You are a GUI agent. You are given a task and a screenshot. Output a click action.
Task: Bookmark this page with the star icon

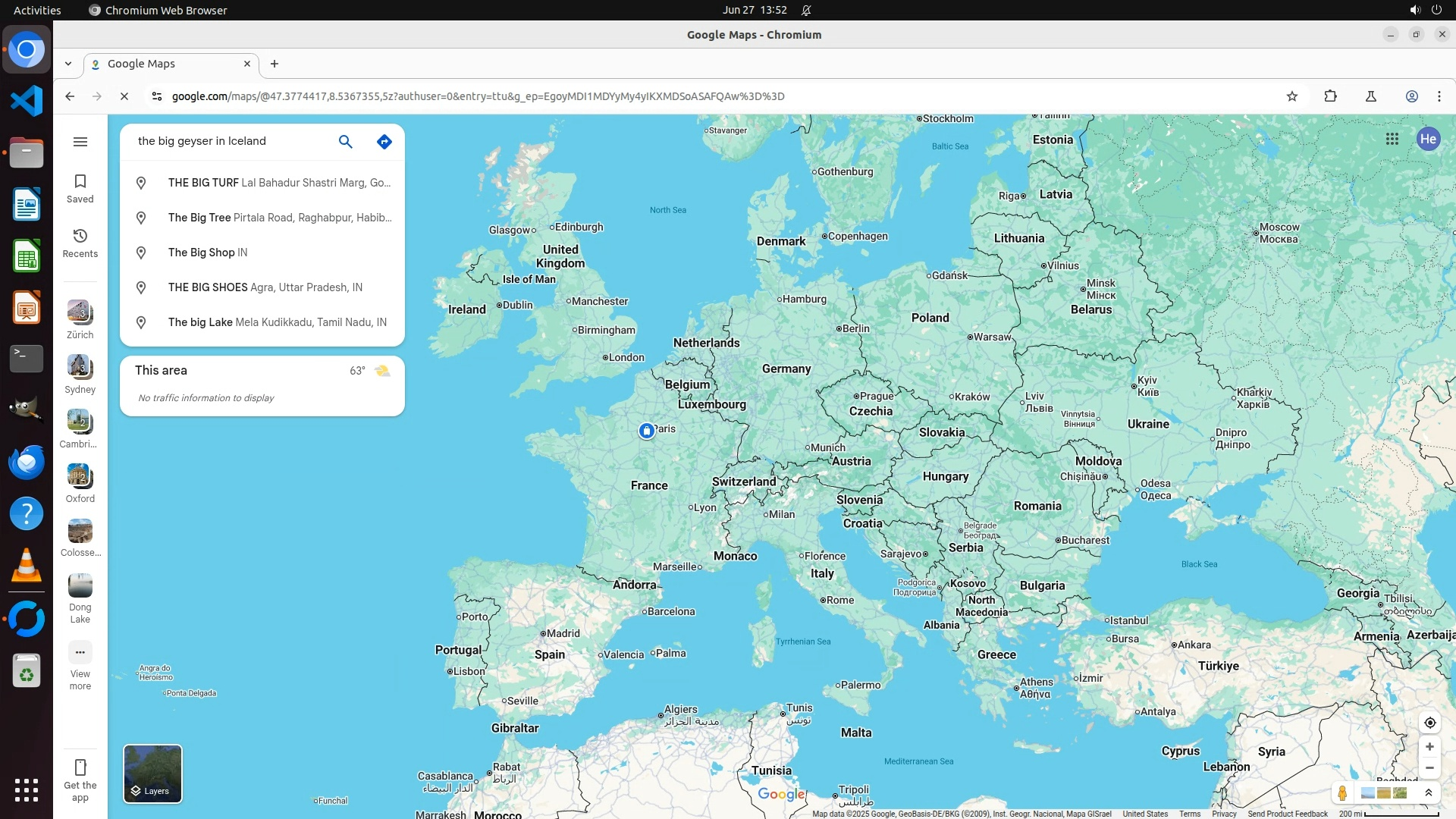(x=1292, y=96)
